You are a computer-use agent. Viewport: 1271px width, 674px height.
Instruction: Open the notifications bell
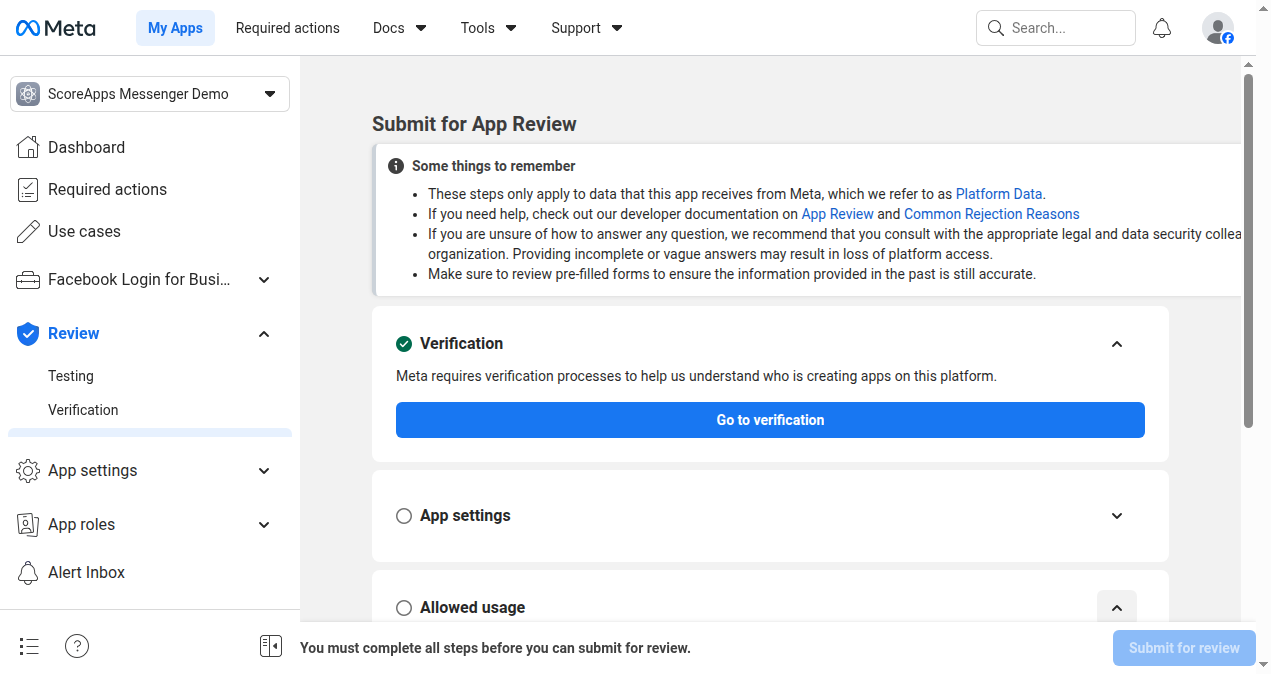tap(1162, 28)
